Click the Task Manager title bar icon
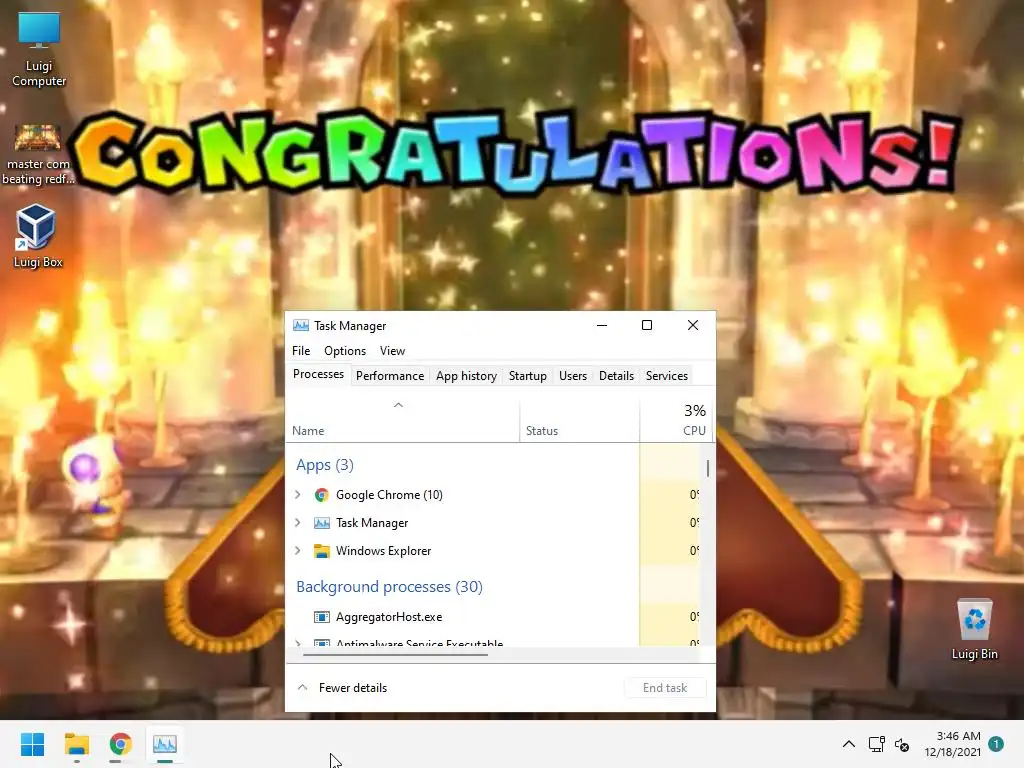This screenshot has width=1024, height=768. point(300,325)
